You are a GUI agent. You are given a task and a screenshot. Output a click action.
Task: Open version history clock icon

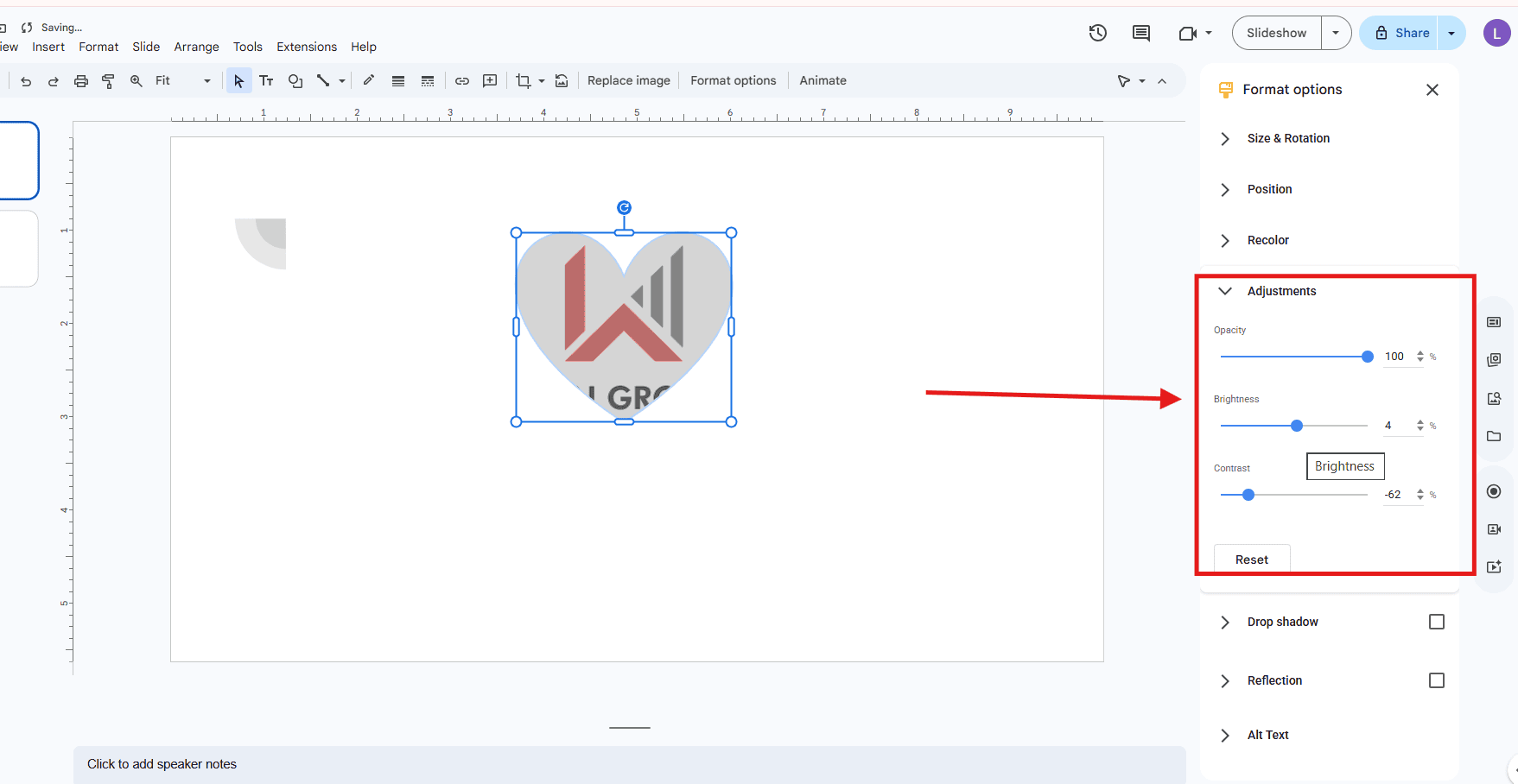1098,33
